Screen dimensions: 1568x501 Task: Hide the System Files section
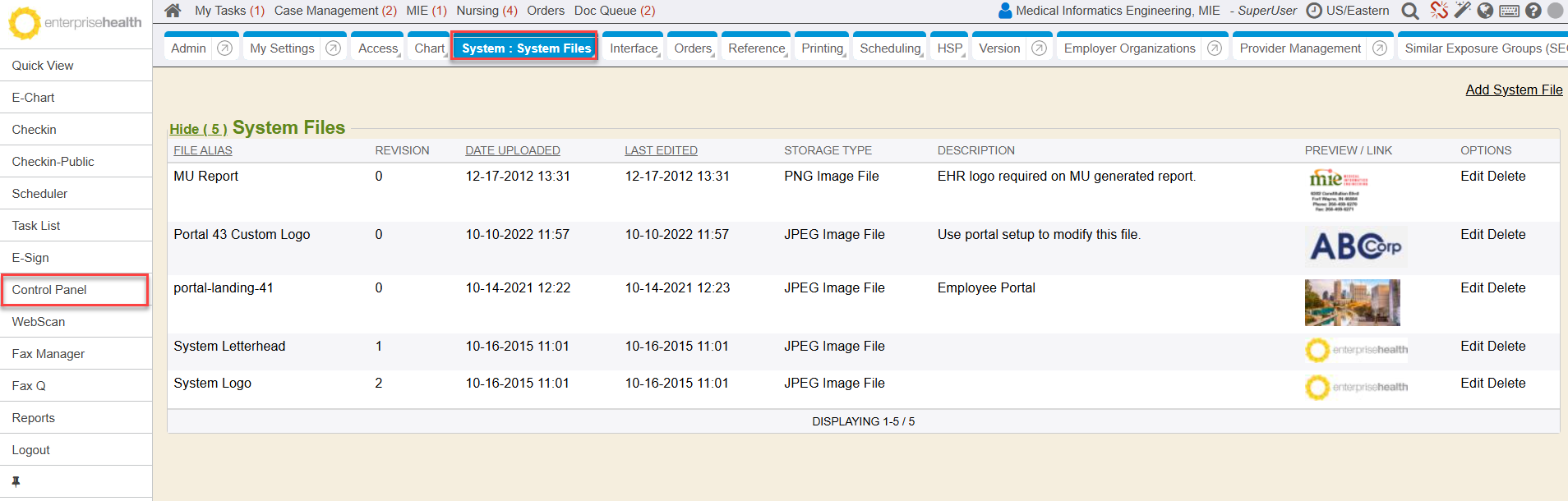point(198,129)
